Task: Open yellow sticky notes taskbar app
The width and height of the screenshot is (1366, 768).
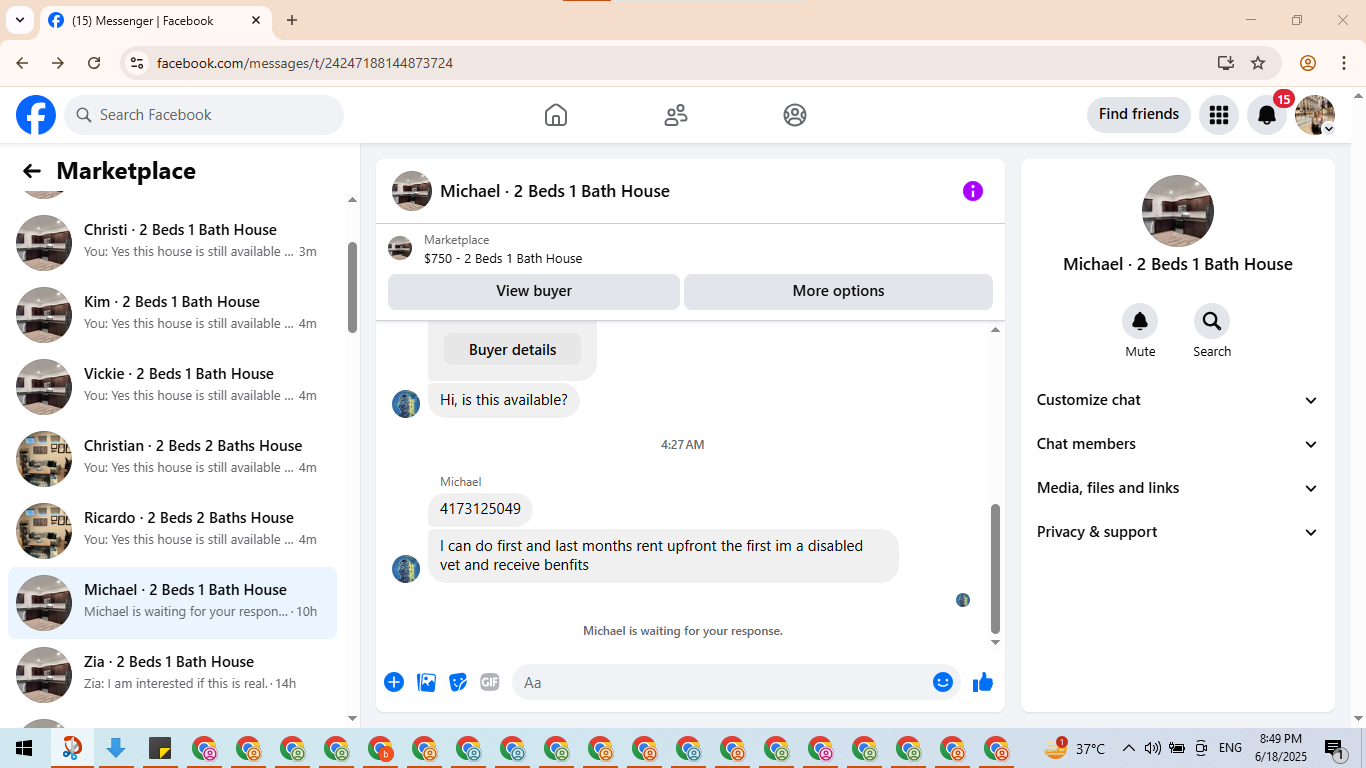Action: (x=159, y=748)
